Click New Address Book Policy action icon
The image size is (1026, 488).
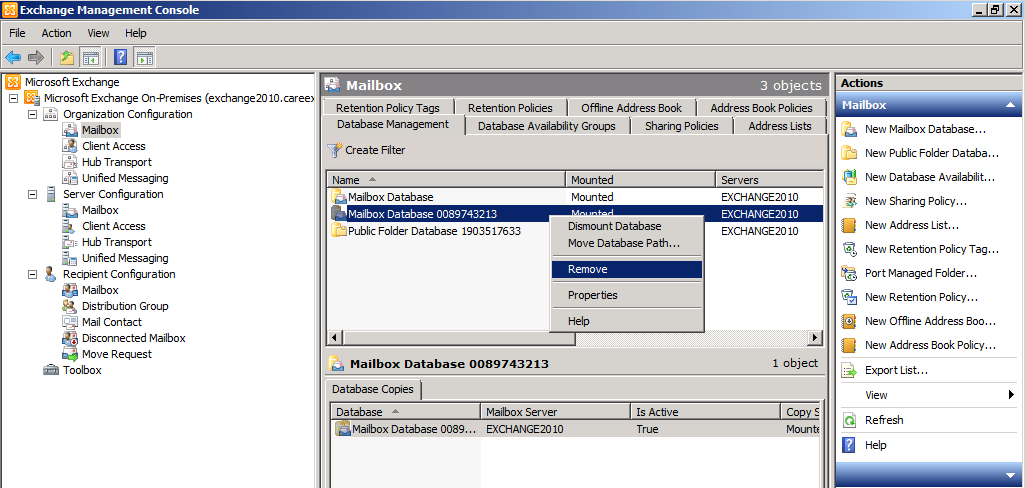[849, 345]
